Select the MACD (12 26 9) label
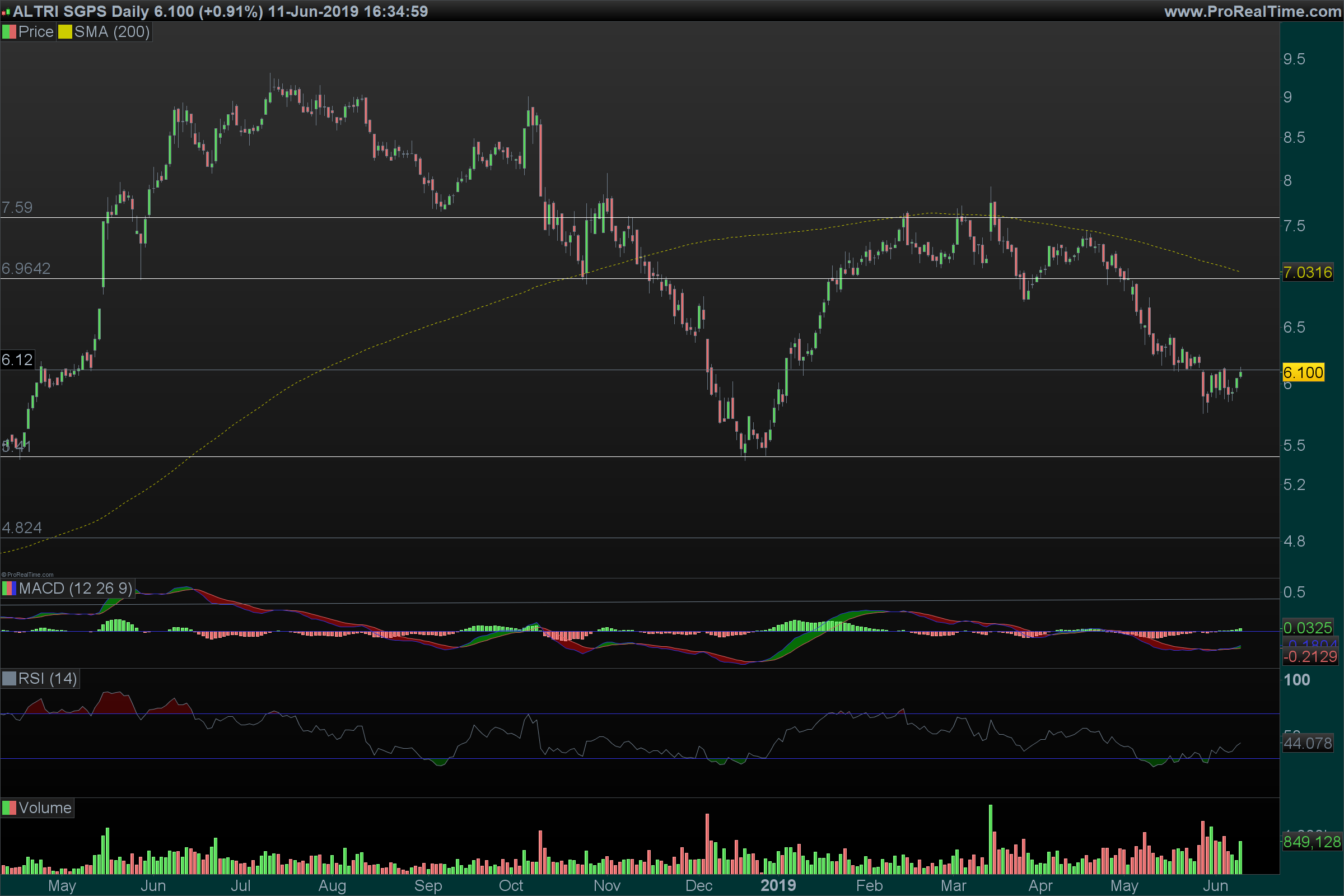This screenshot has width=1344, height=896. (x=76, y=589)
